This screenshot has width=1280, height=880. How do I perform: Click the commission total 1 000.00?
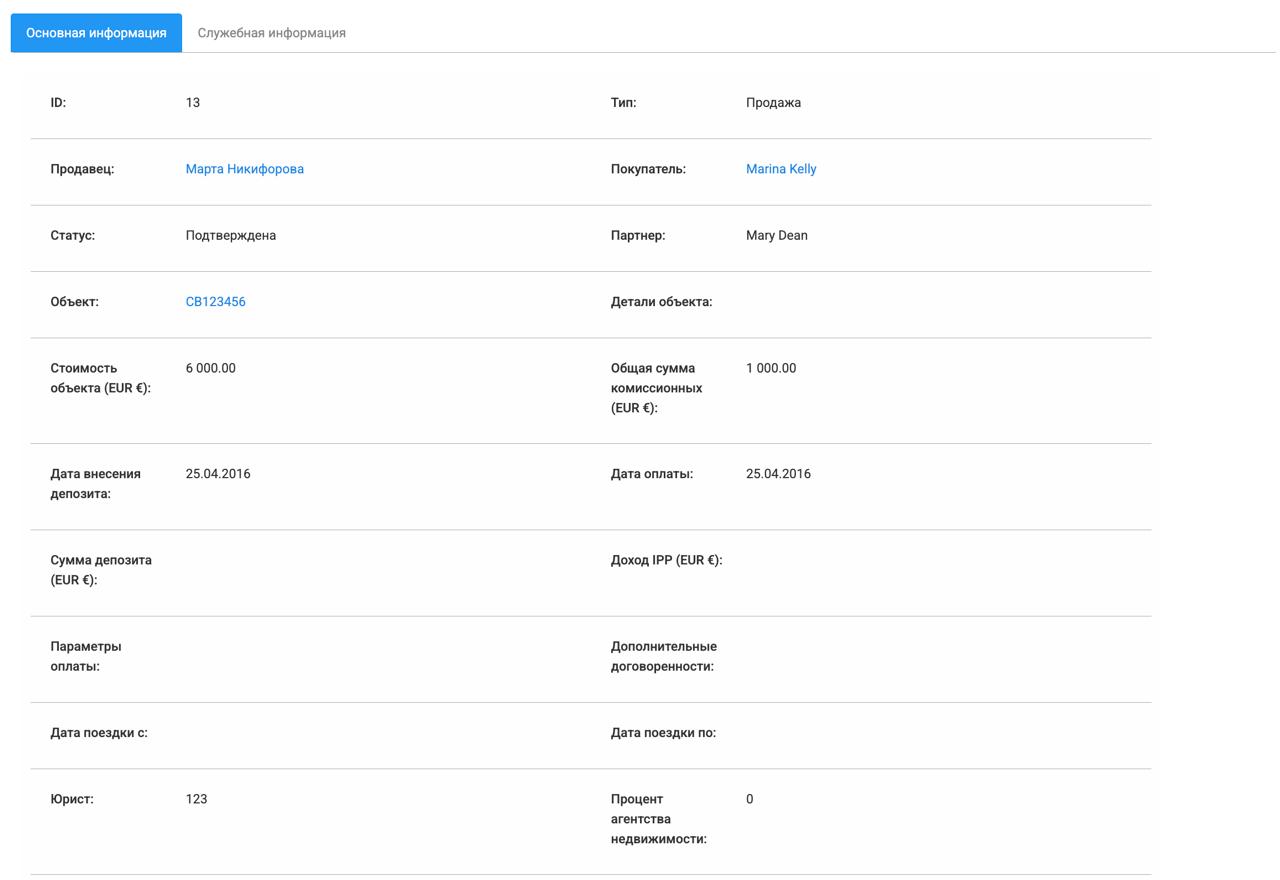click(770, 368)
